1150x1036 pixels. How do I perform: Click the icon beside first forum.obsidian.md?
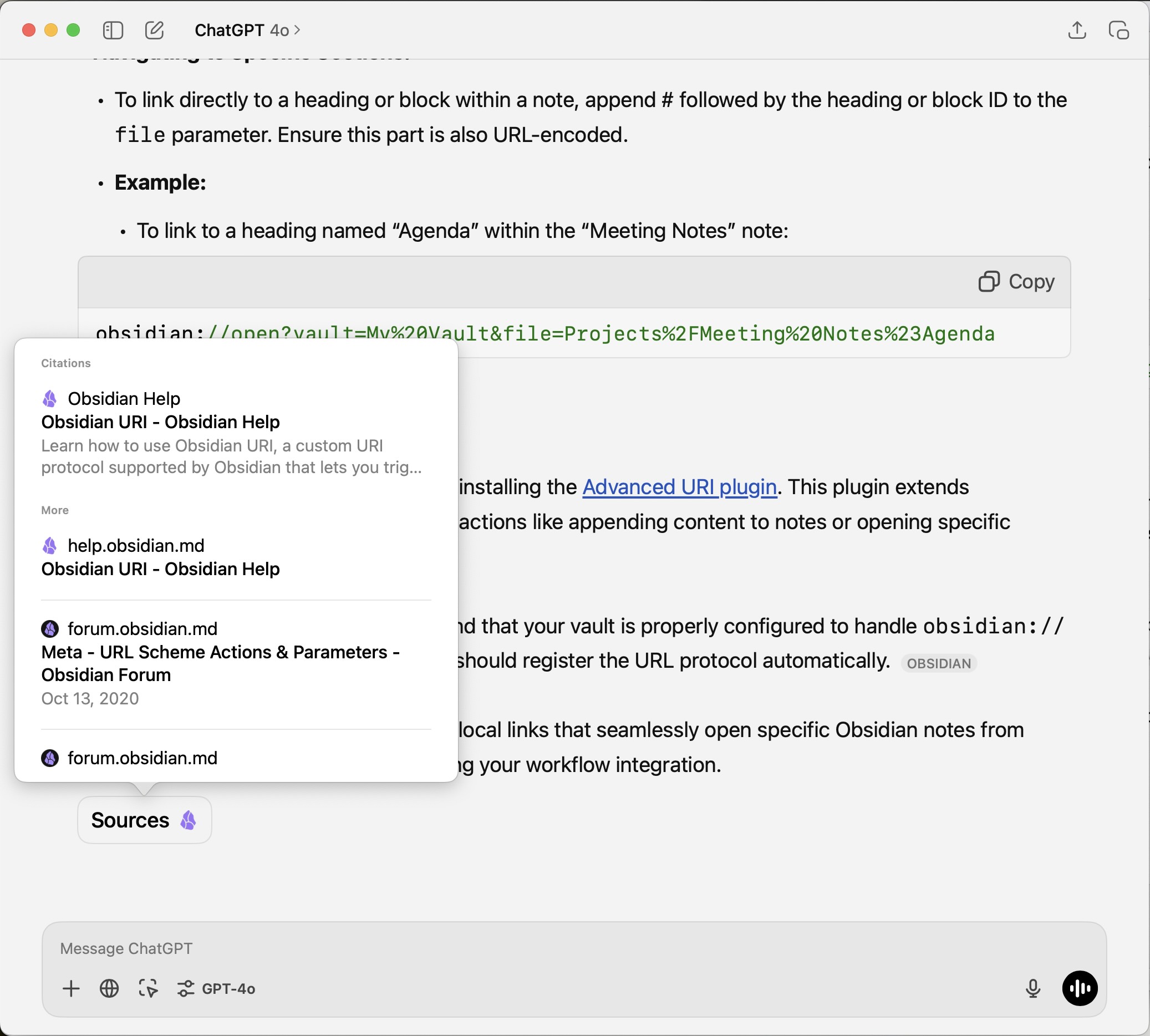click(x=50, y=629)
